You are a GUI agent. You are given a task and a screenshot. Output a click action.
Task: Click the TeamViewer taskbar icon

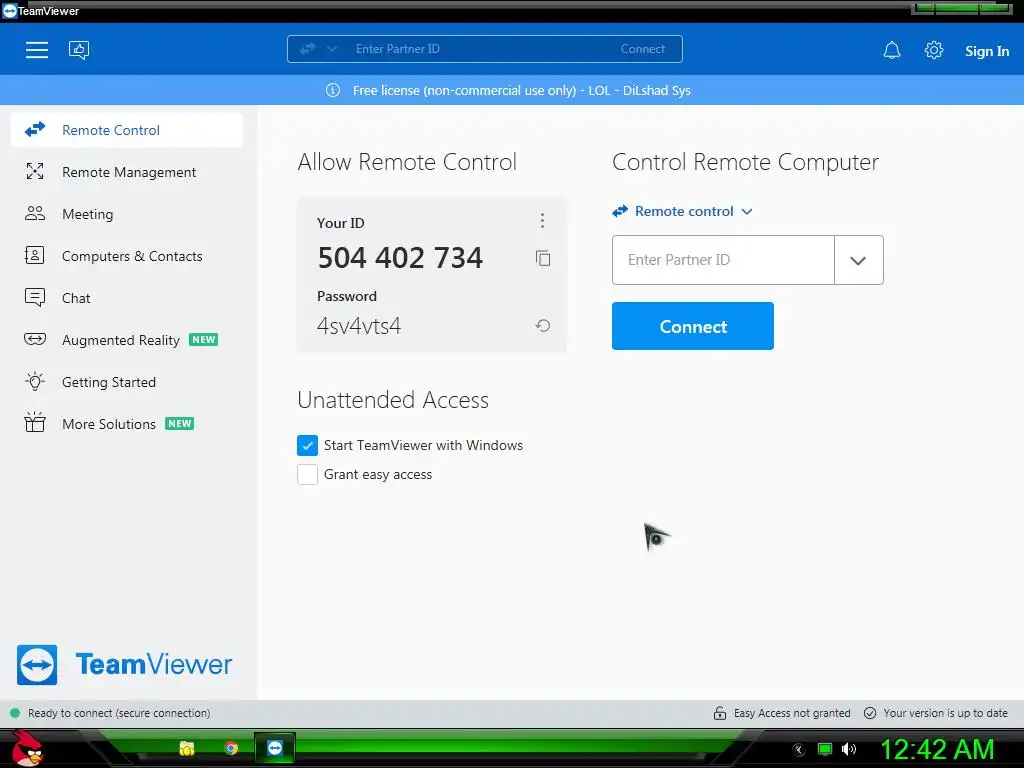[x=275, y=748]
